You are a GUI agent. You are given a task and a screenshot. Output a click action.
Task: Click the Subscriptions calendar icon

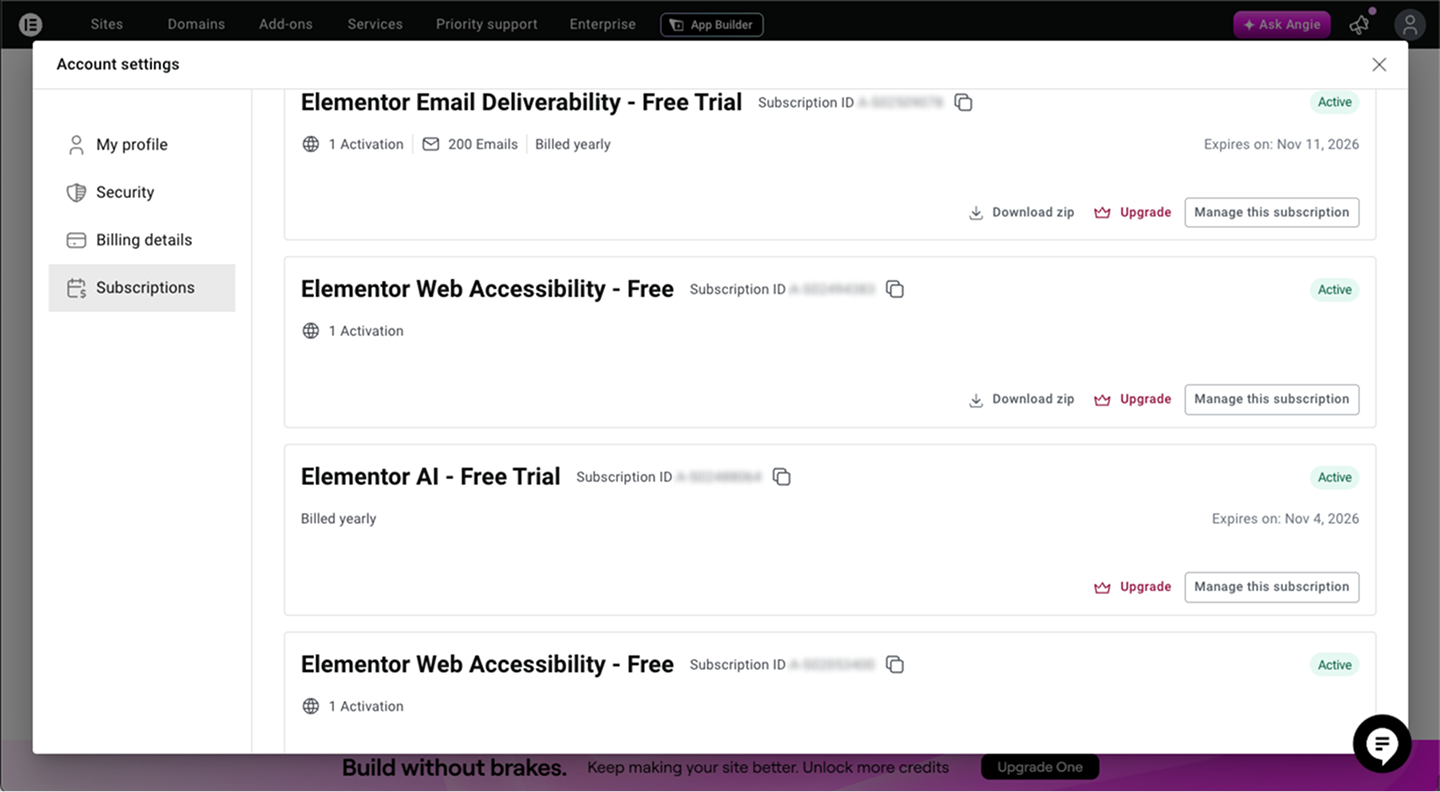76,288
